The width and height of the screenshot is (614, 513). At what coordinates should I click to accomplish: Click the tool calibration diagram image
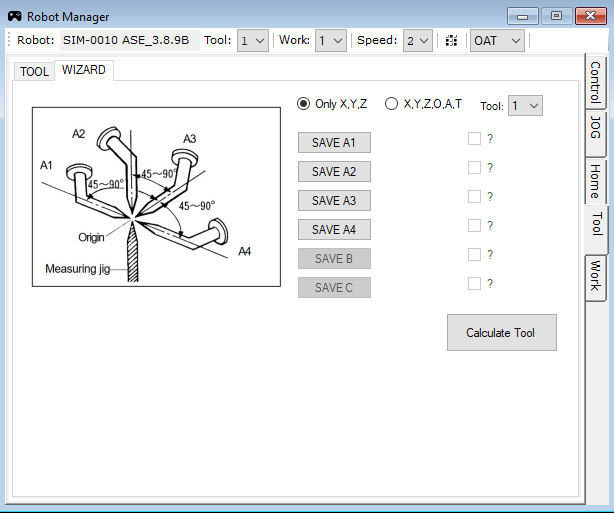[x=156, y=197]
